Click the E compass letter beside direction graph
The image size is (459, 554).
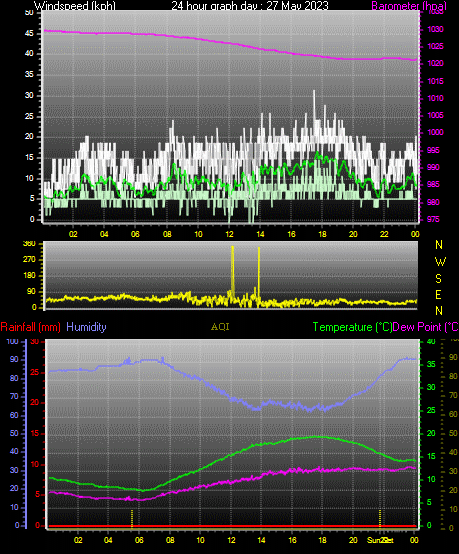(439, 295)
